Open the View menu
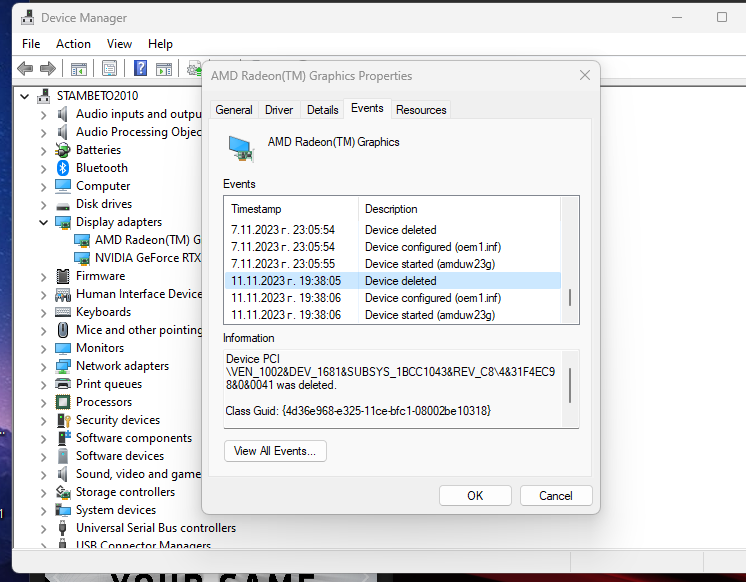Screen dimensions: 746x582 119,44
